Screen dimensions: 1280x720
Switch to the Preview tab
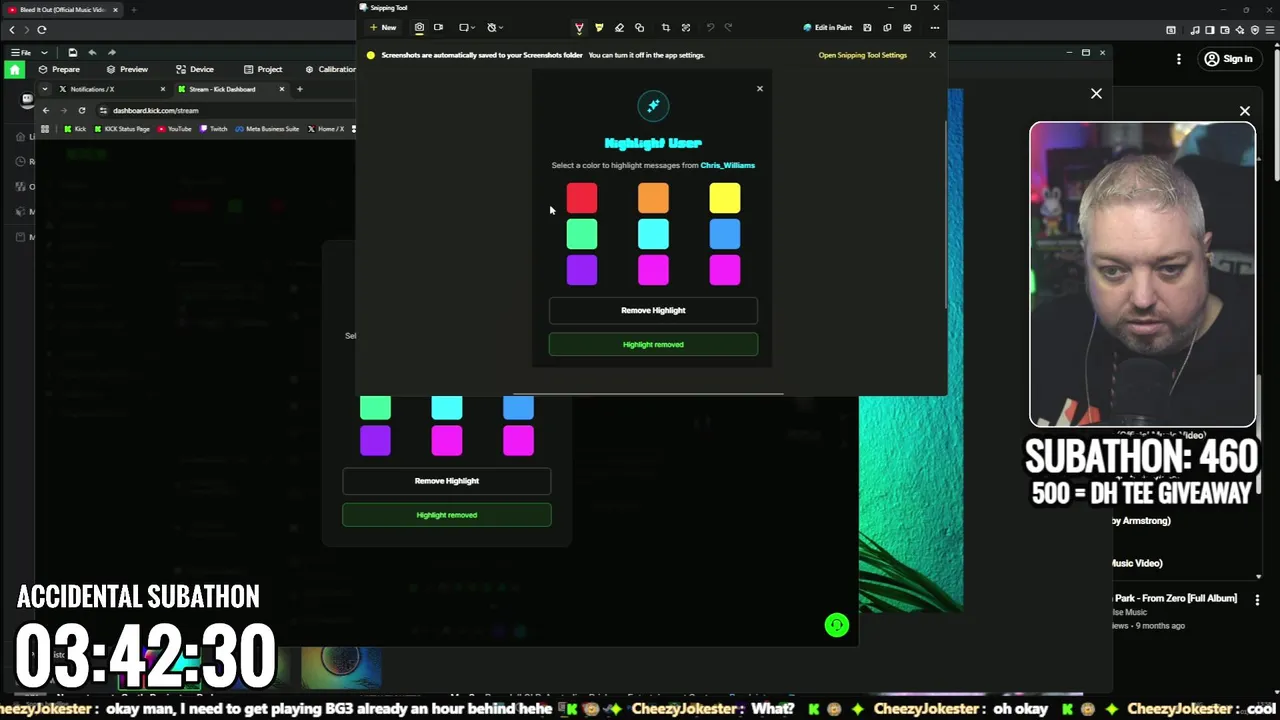tap(127, 69)
